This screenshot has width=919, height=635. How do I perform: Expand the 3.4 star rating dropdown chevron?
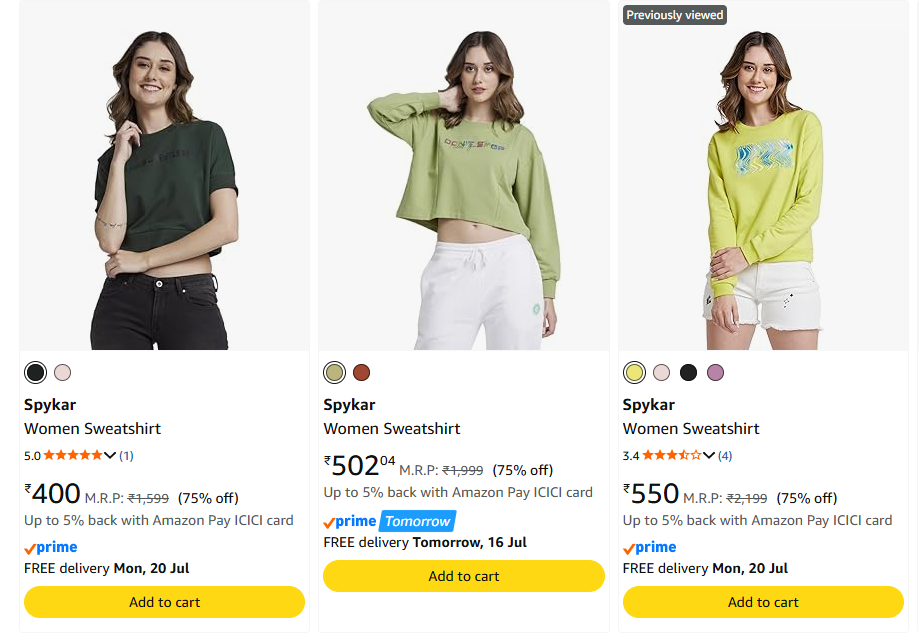tap(709, 456)
